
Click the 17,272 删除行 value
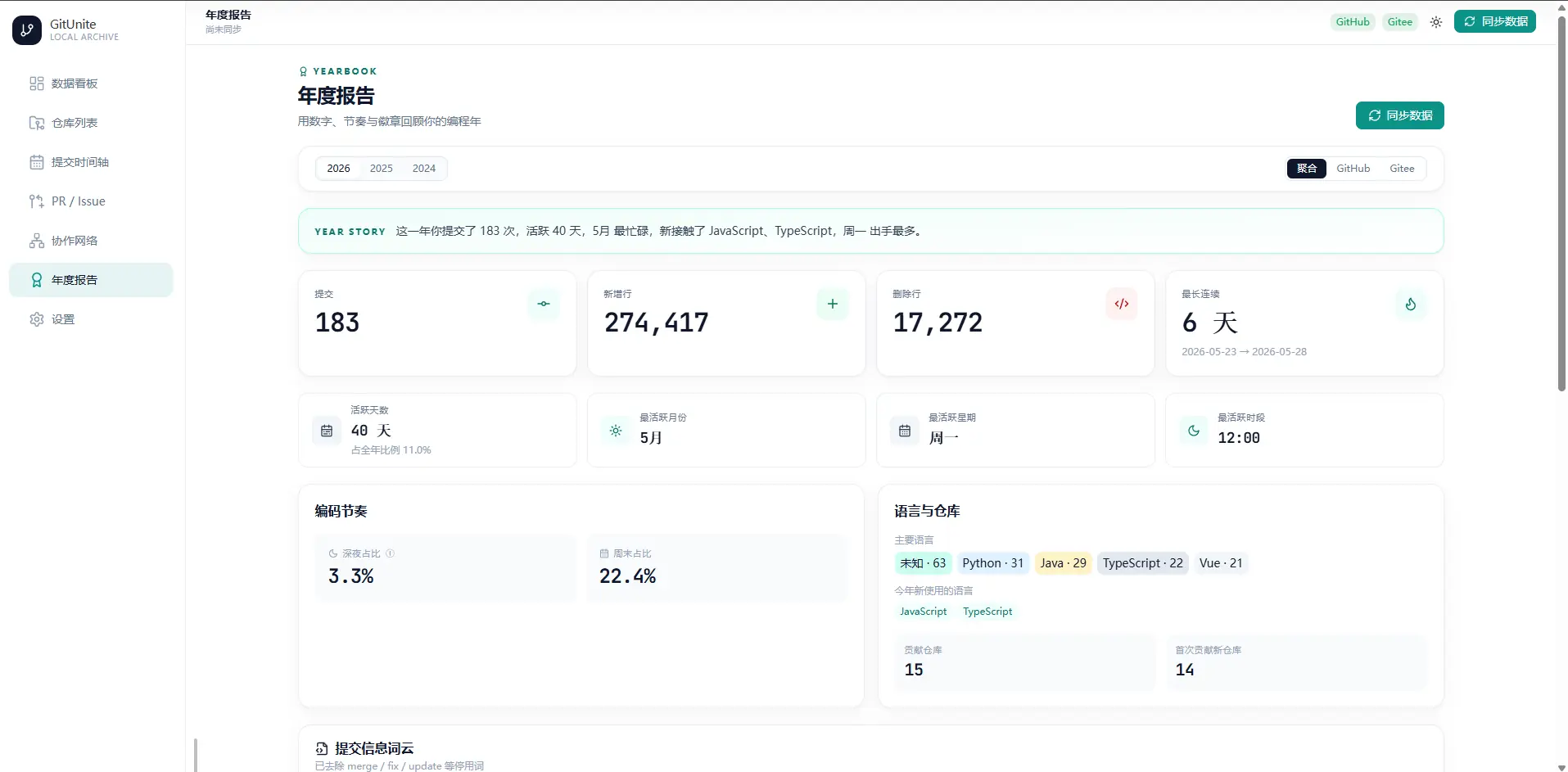pyautogui.click(x=938, y=323)
